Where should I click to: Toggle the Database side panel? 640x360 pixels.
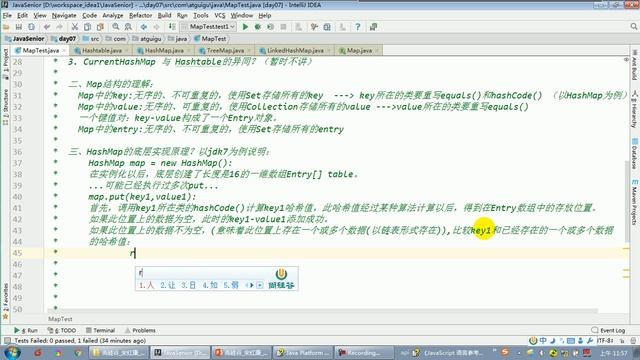pos(634,153)
